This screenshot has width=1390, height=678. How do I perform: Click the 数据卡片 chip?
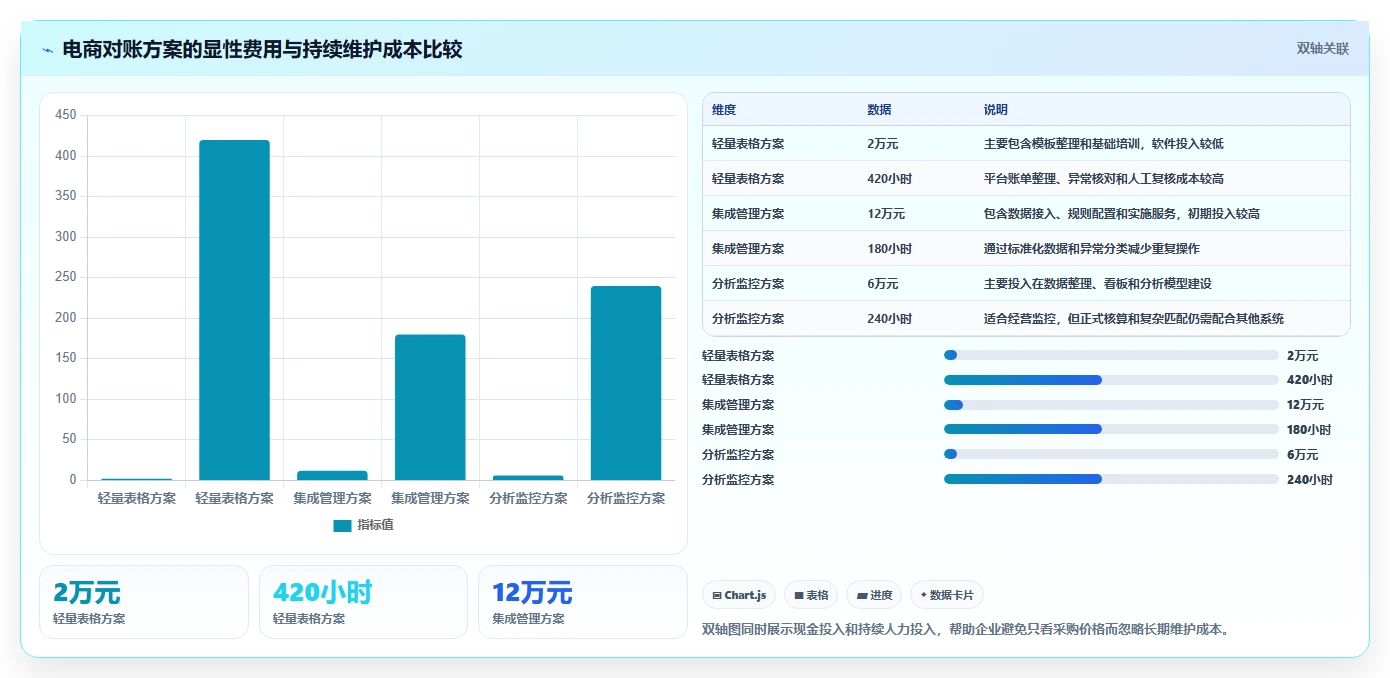point(946,595)
